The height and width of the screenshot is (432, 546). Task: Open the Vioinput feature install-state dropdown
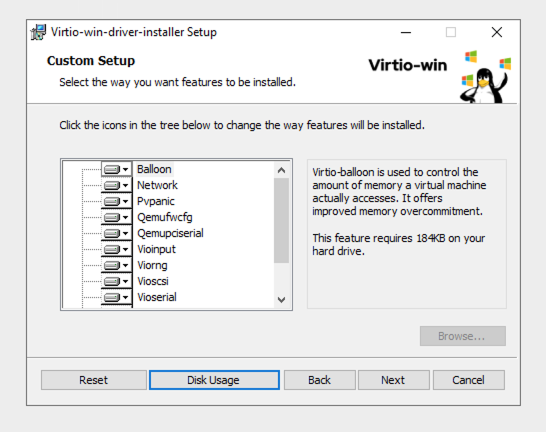tap(116, 249)
